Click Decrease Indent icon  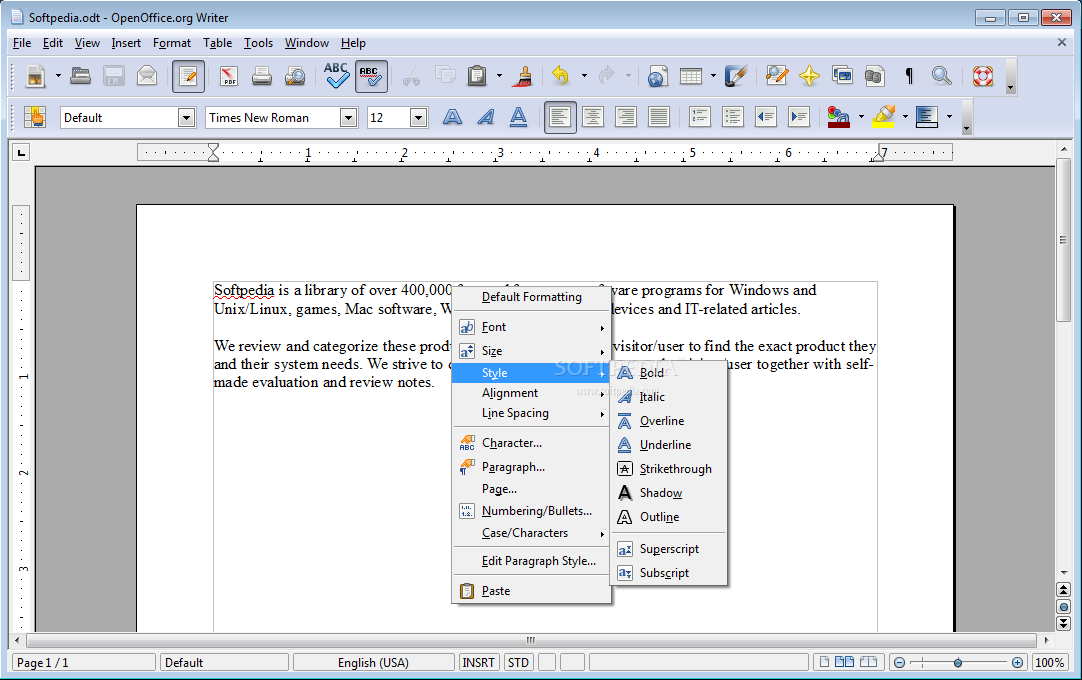tap(766, 117)
